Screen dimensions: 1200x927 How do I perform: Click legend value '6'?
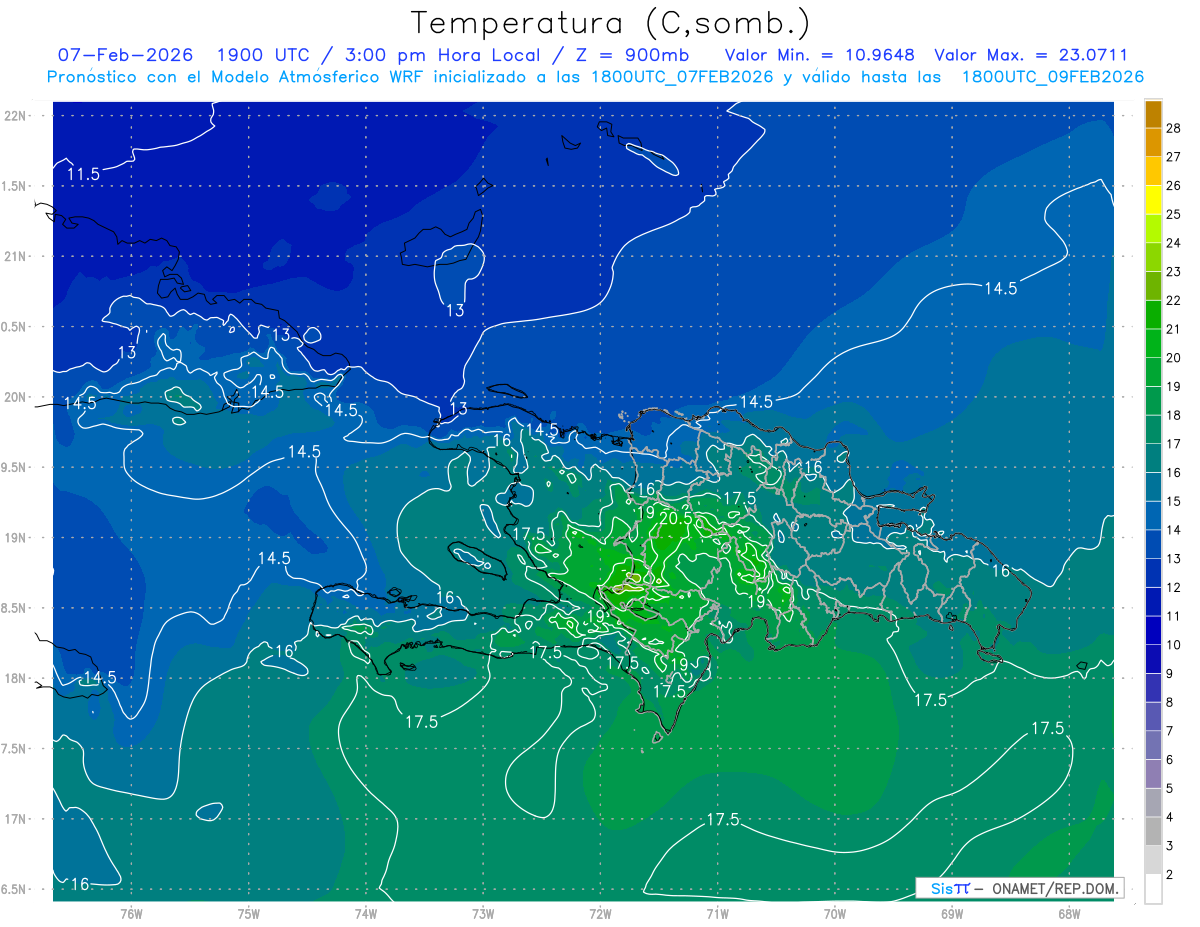1170,760
